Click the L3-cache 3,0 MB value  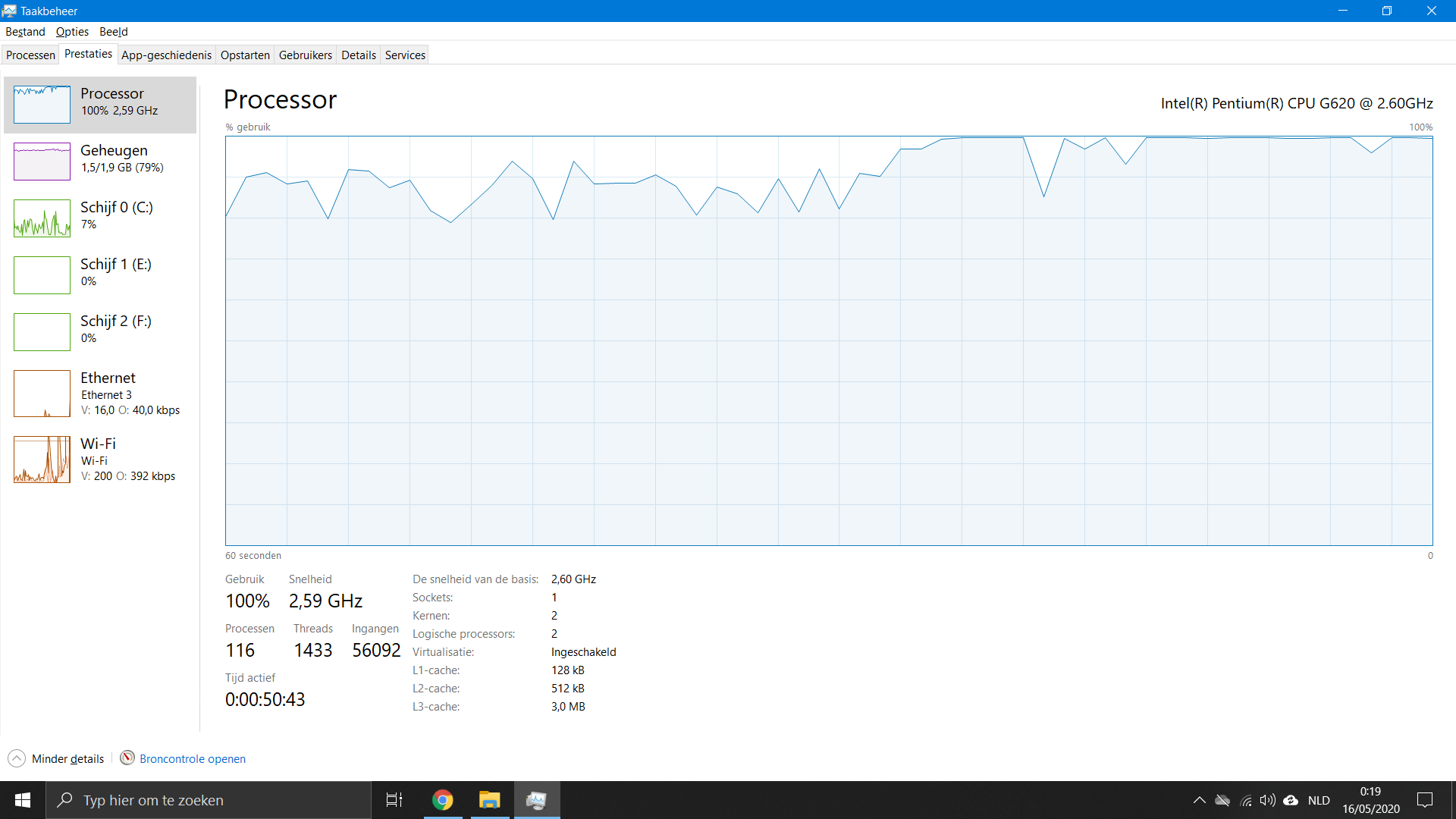pyautogui.click(x=568, y=707)
